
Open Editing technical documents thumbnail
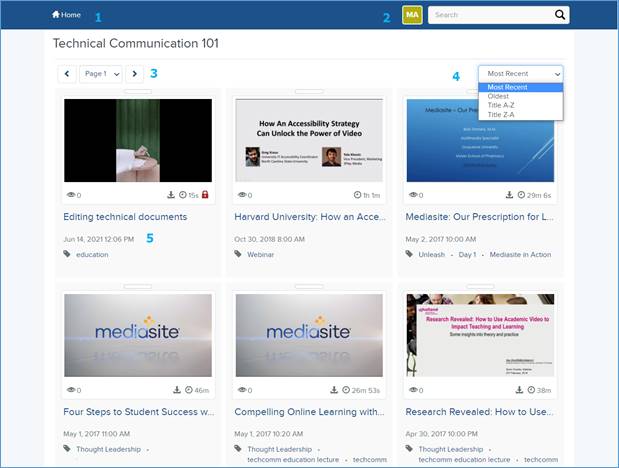138,140
